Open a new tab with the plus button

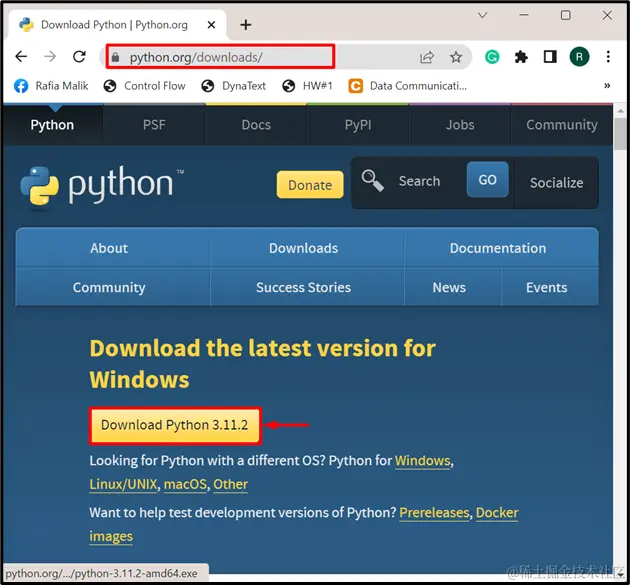245,25
